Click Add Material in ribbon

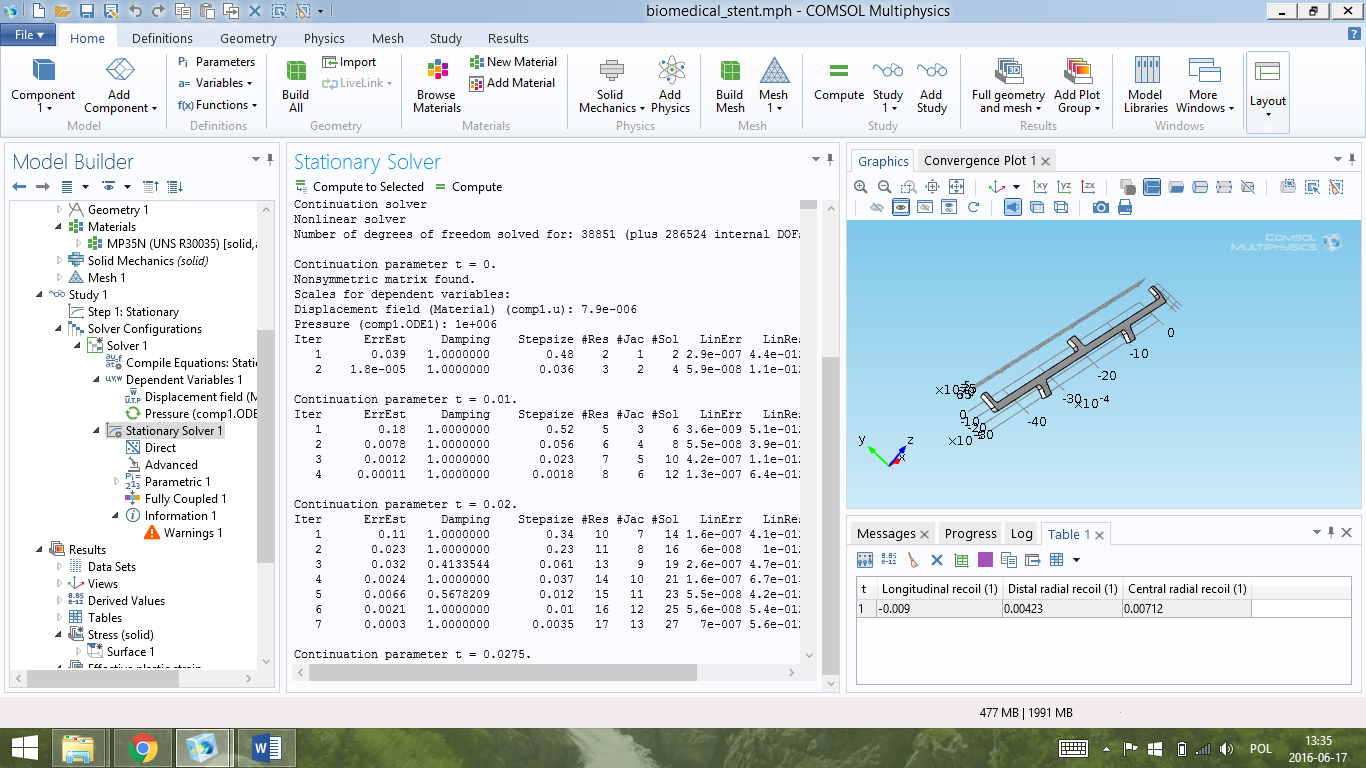pos(512,83)
